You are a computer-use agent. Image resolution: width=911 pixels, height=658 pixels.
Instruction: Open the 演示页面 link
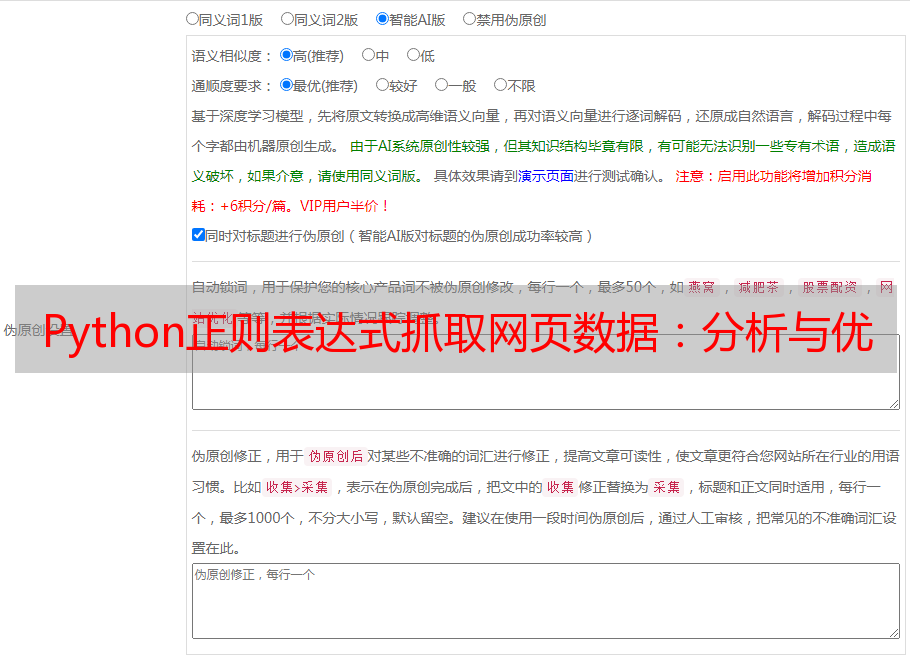pos(546,176)
